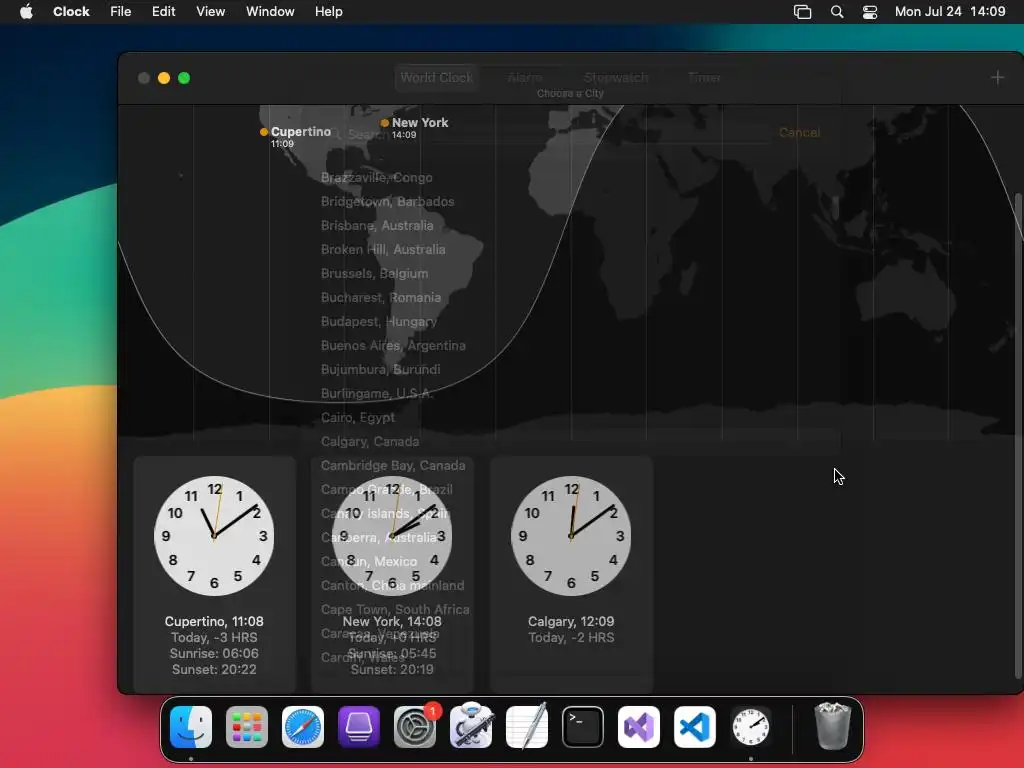Viewport: 1024px width, 768px height.
Task: Open TextEdit from the Dock
Action: tap(527, 727)
